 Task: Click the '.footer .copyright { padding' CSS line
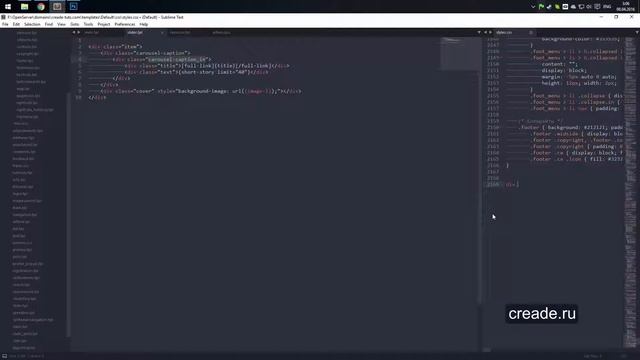578,146
